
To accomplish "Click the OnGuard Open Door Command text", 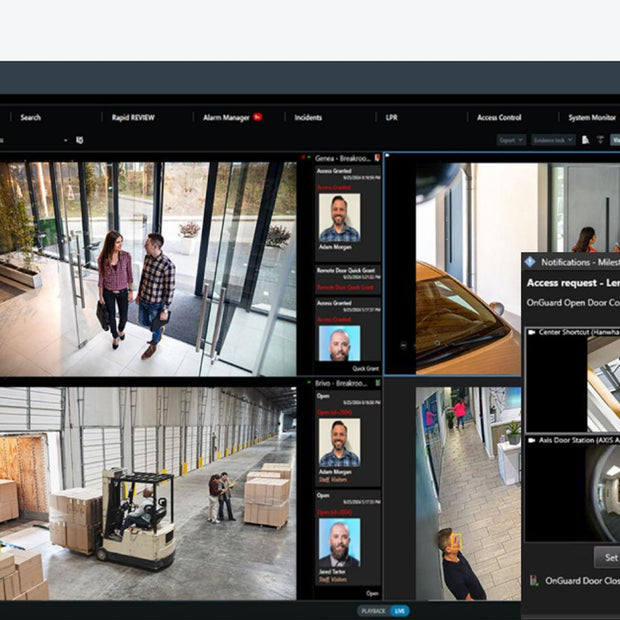I will tap(573, 303).
